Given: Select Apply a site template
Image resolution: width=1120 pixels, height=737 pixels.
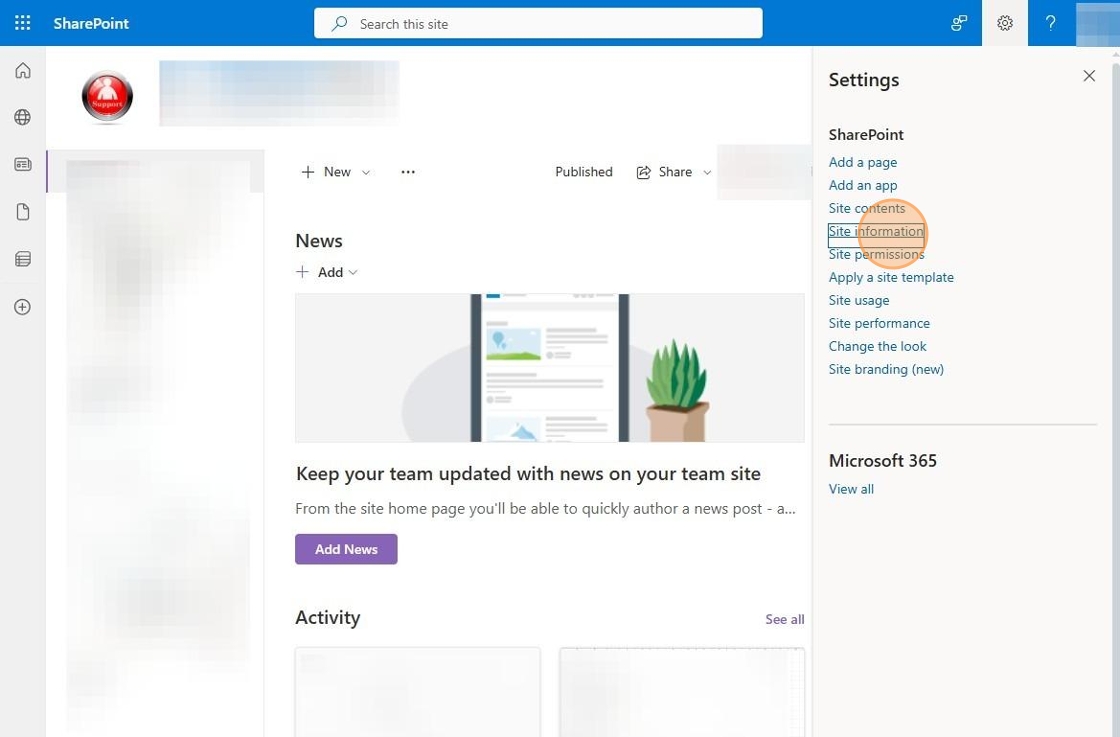Looking at the screenshot, I should (x=891, y=277).
